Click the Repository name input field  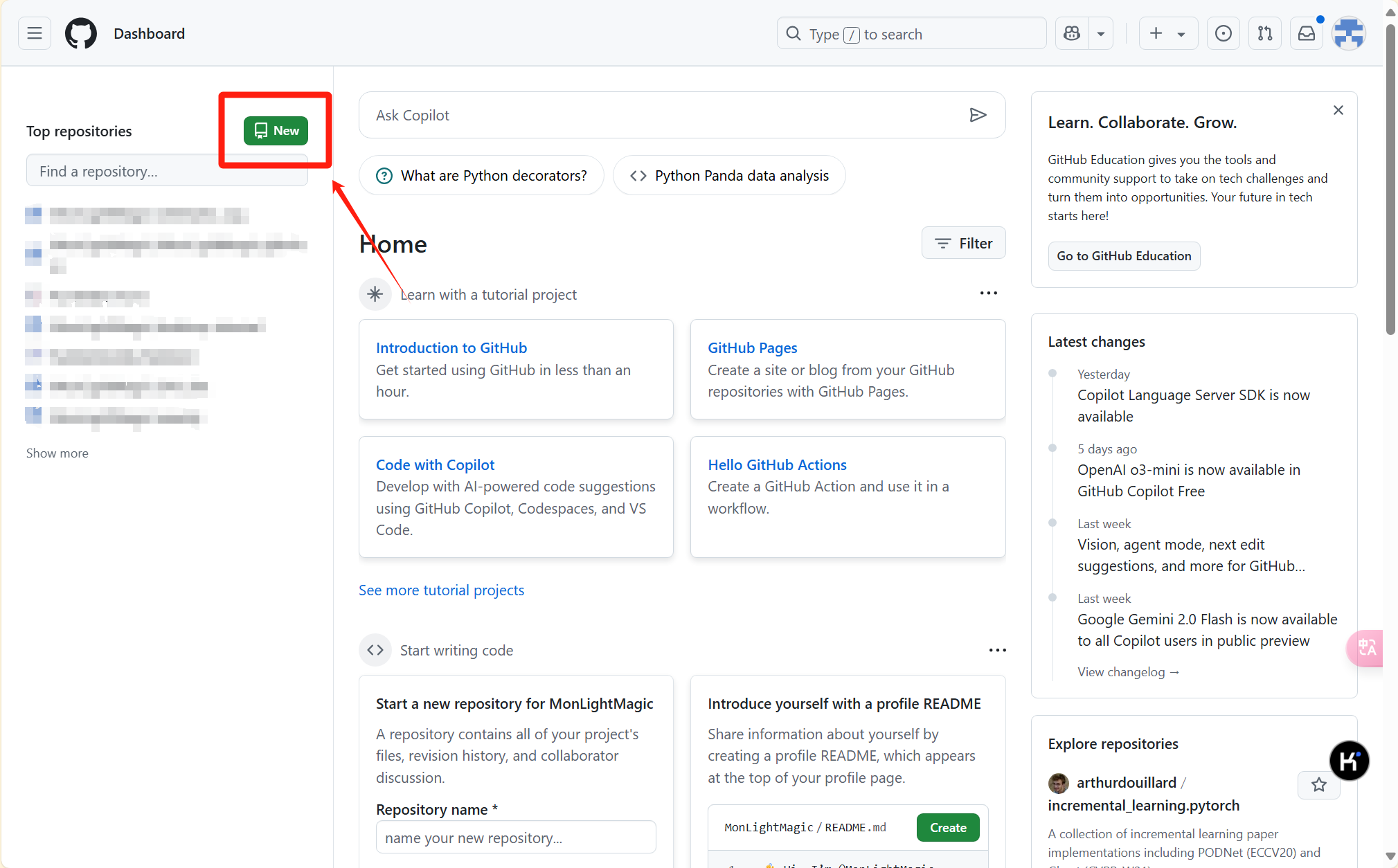coord(516,838)
